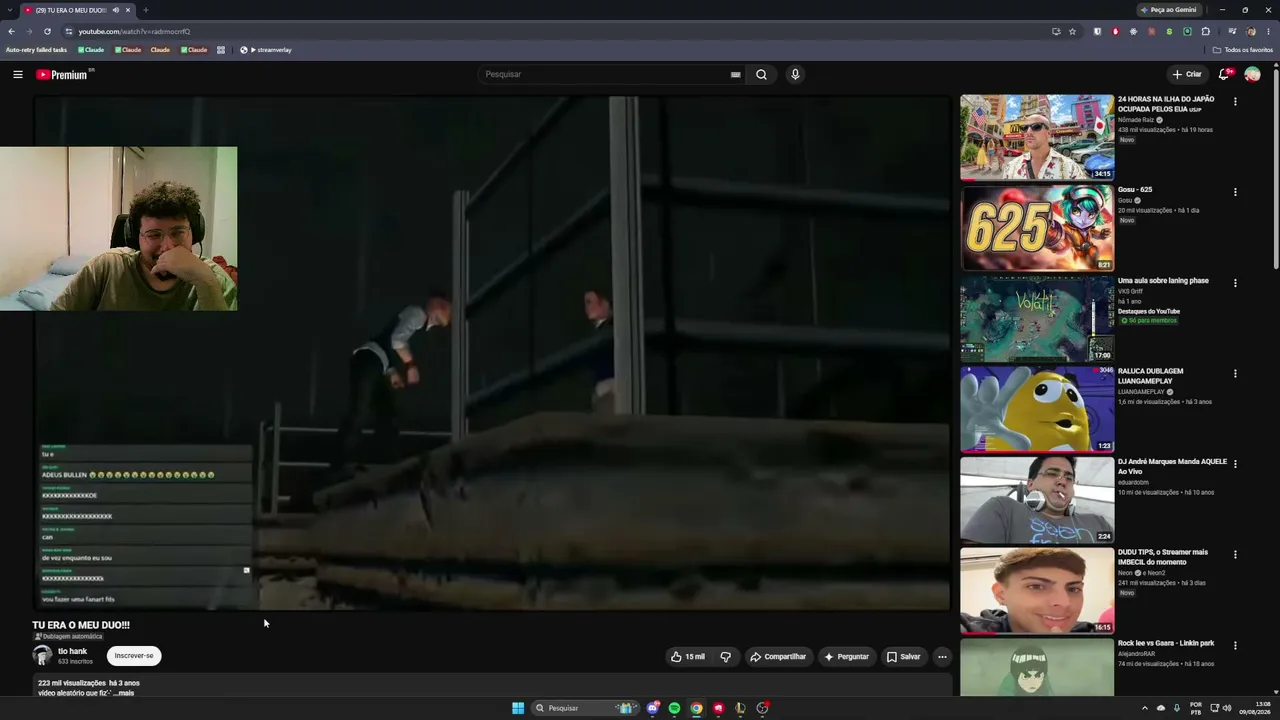Open options for DUDU TIPS video
This screenshot has height=720, width=1280.
point(1235,555)
